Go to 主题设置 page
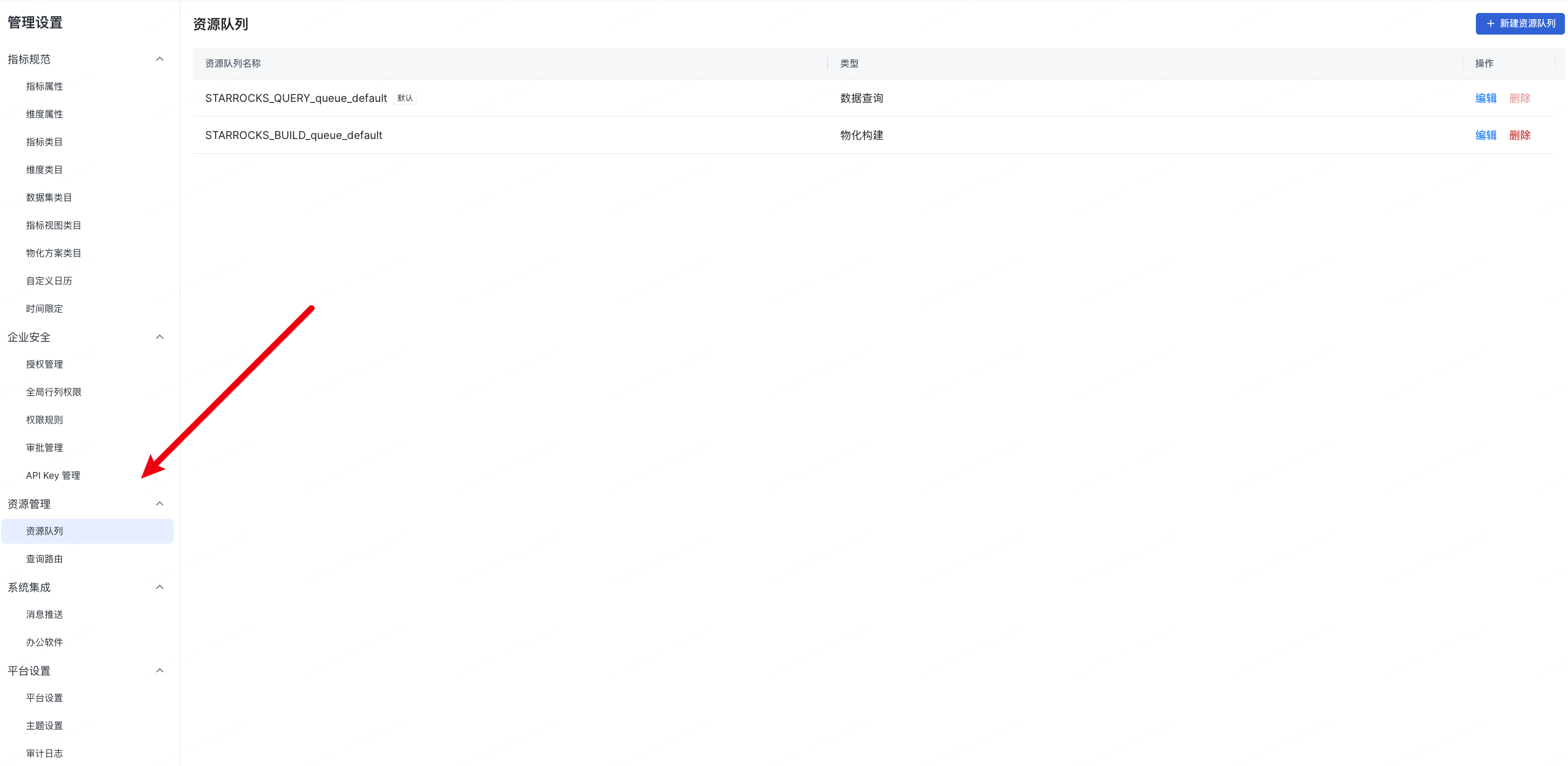The width and height of the screenshot is (1568, 766). point(44,726)
